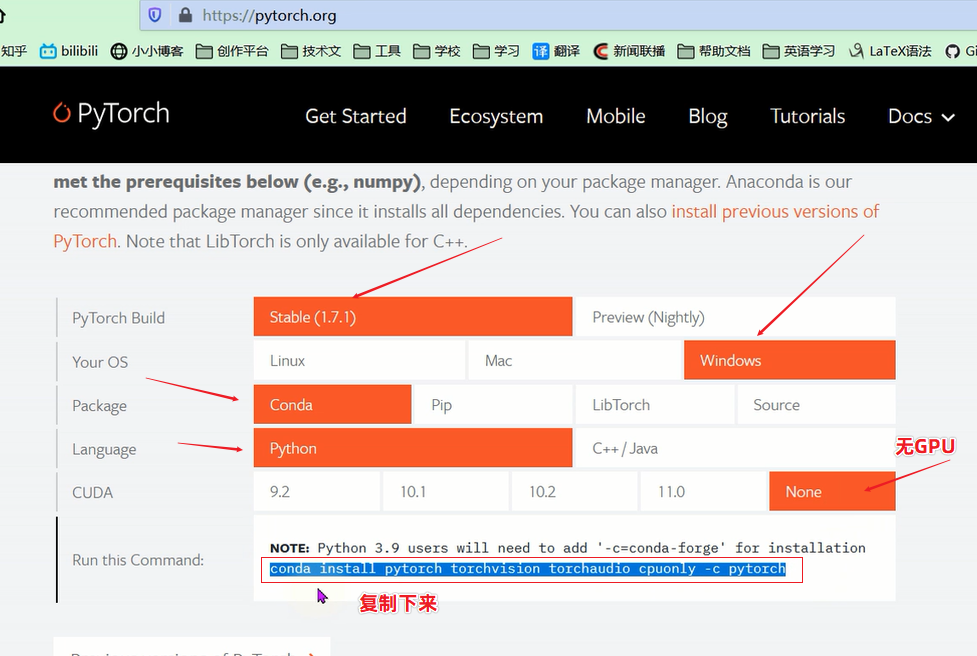Click the 'CUDA' row label
This screenshot has height=656, width=977.
coord(92,493)
